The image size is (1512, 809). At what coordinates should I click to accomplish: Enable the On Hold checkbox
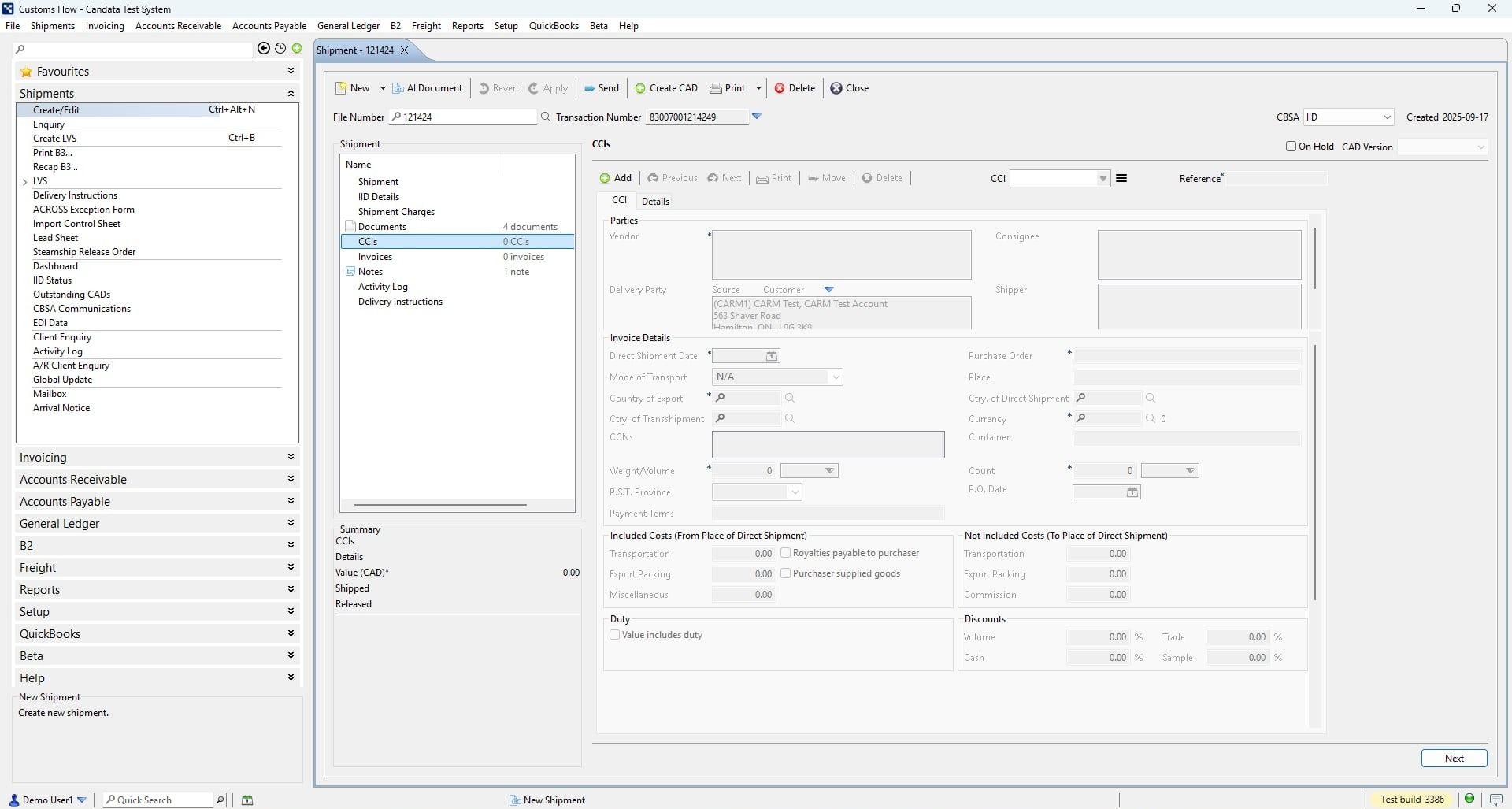click(1291, 147)
